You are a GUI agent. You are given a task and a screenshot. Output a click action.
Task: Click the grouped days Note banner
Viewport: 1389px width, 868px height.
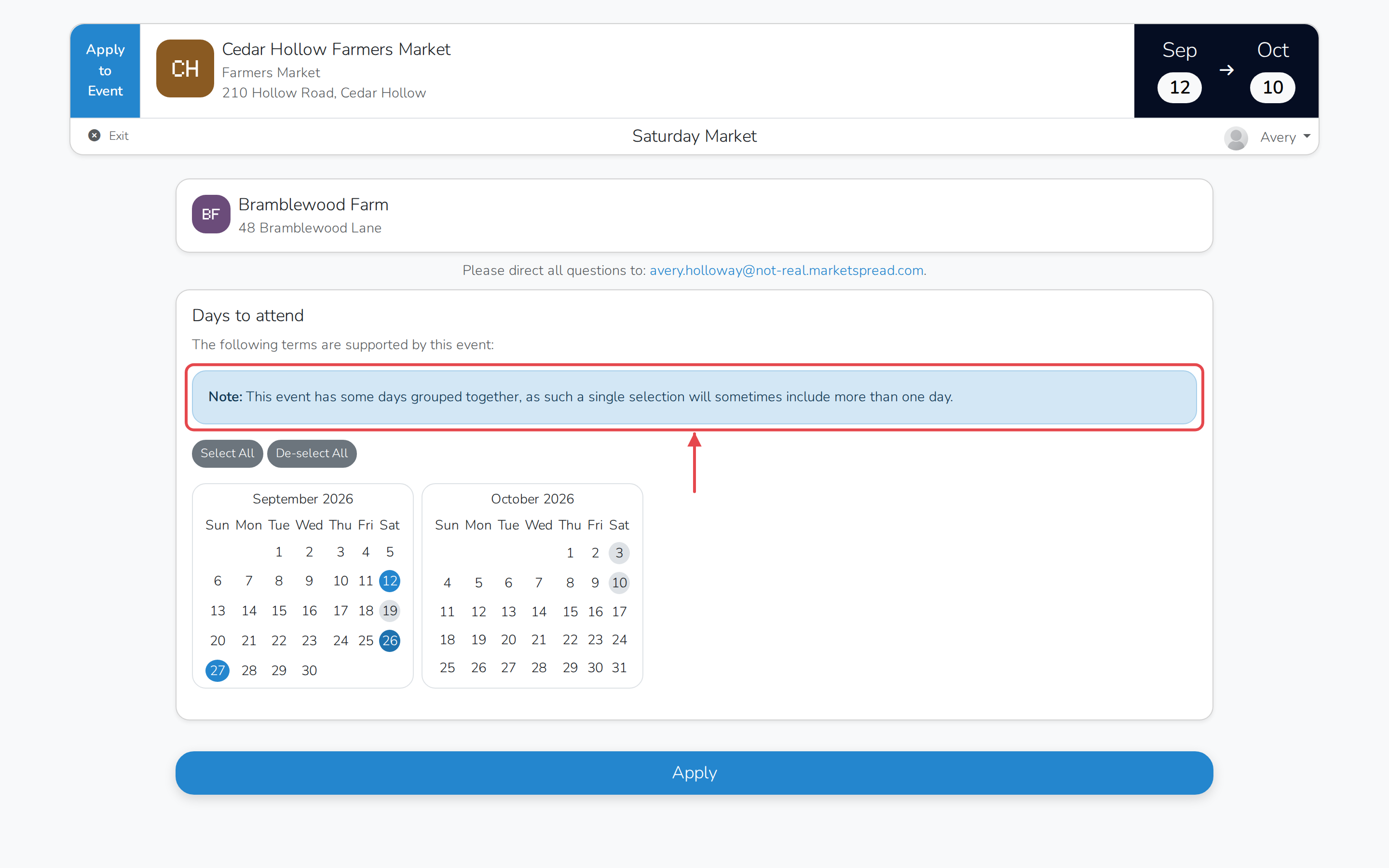point(694,397)
